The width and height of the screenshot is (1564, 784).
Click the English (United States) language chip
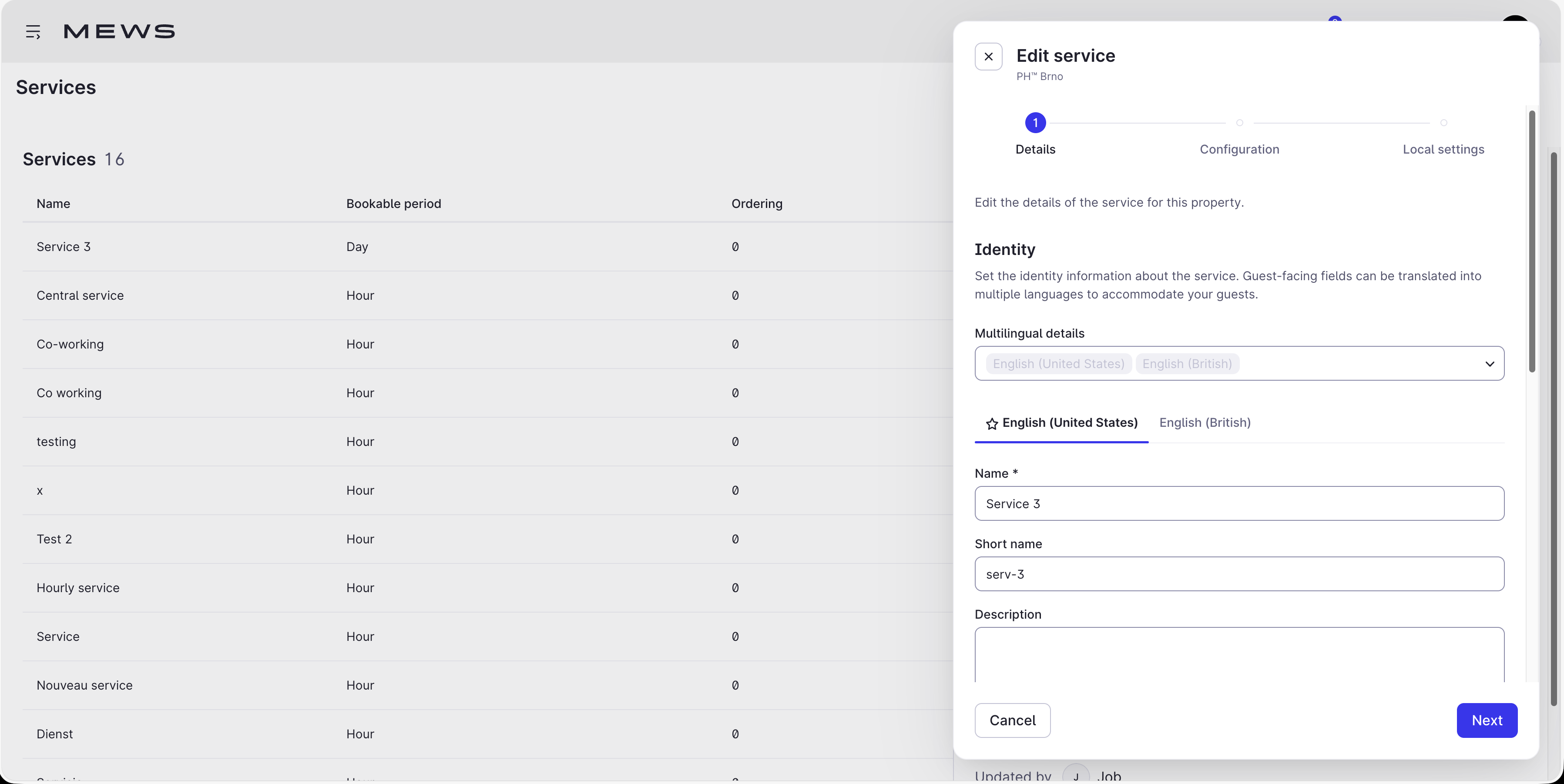click(1058, 363)
